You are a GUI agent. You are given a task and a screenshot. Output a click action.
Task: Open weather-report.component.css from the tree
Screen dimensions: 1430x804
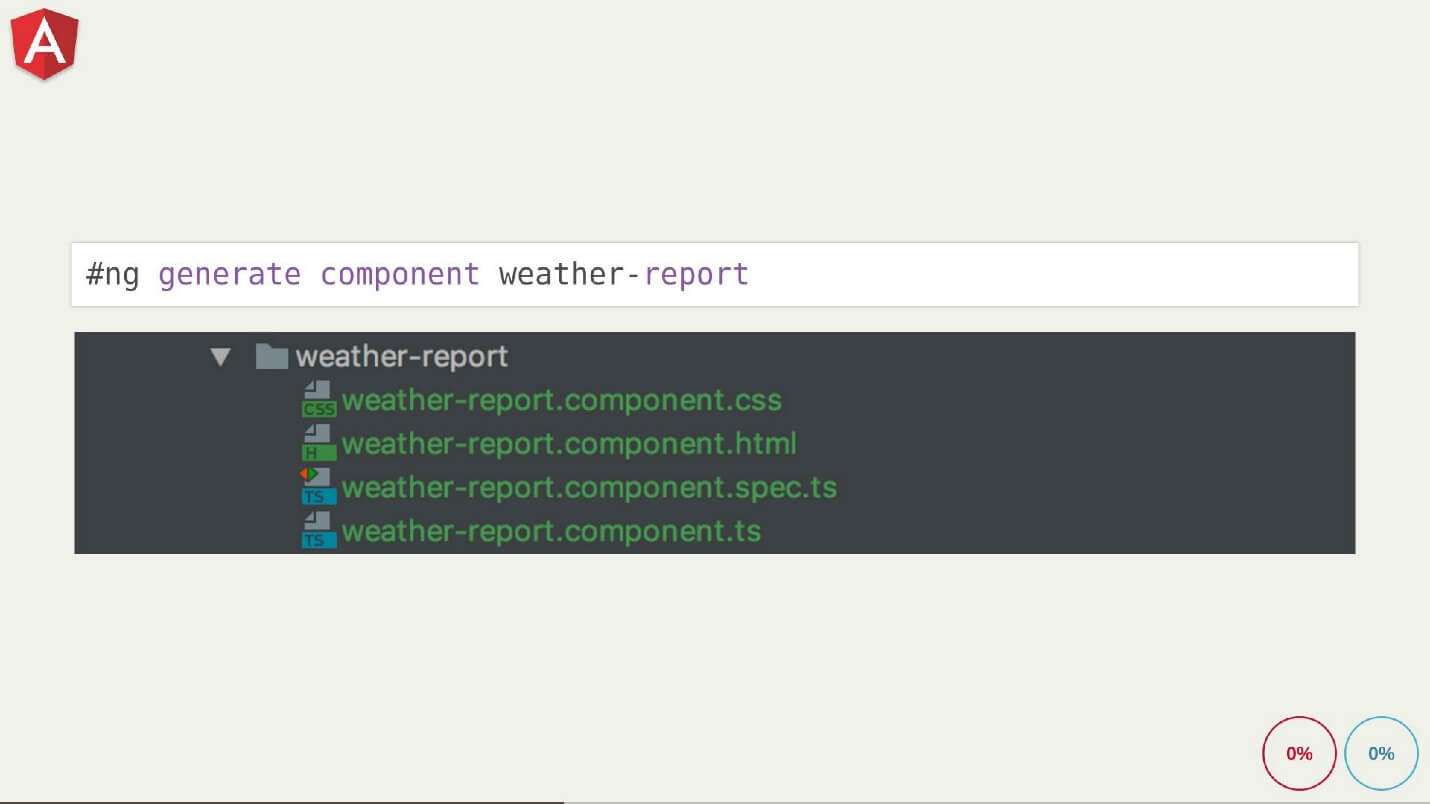tap(562, 400)
